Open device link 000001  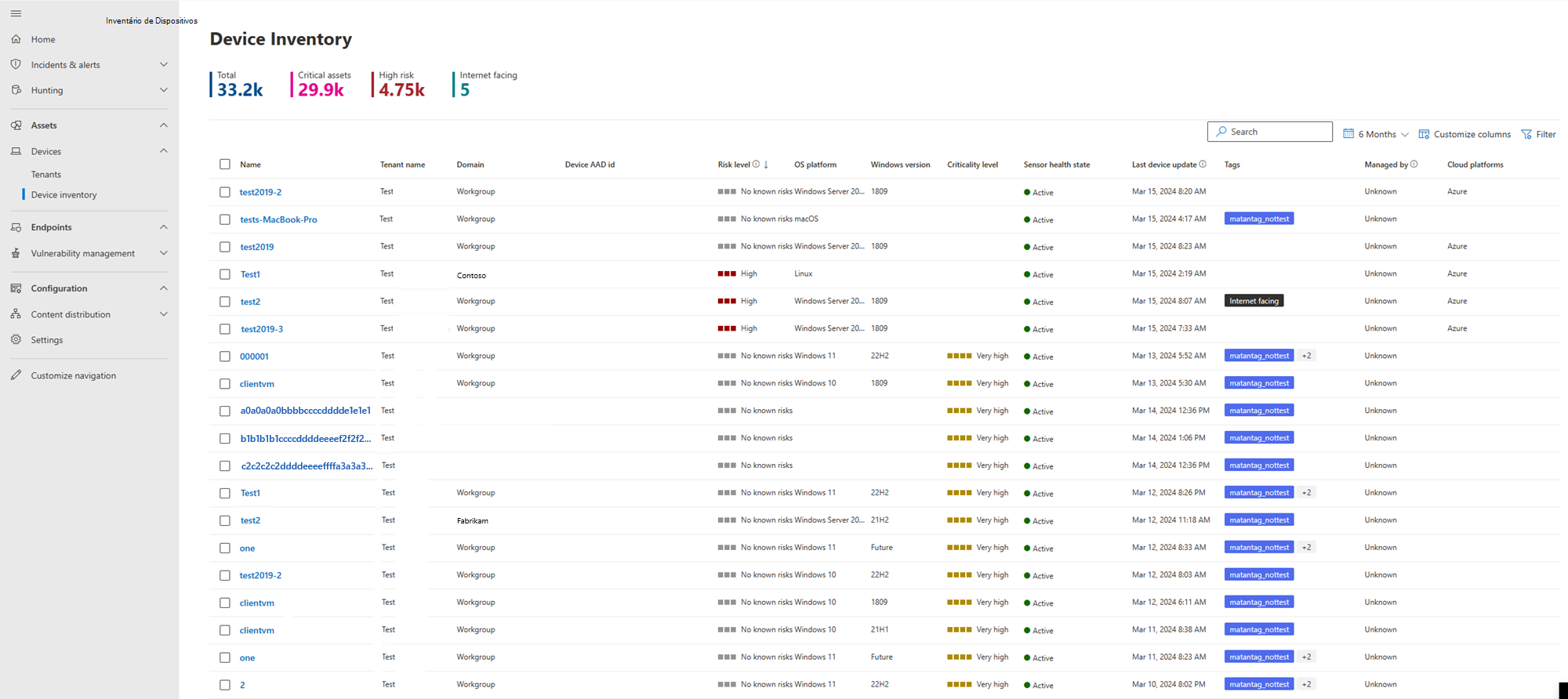click(254, 357)
